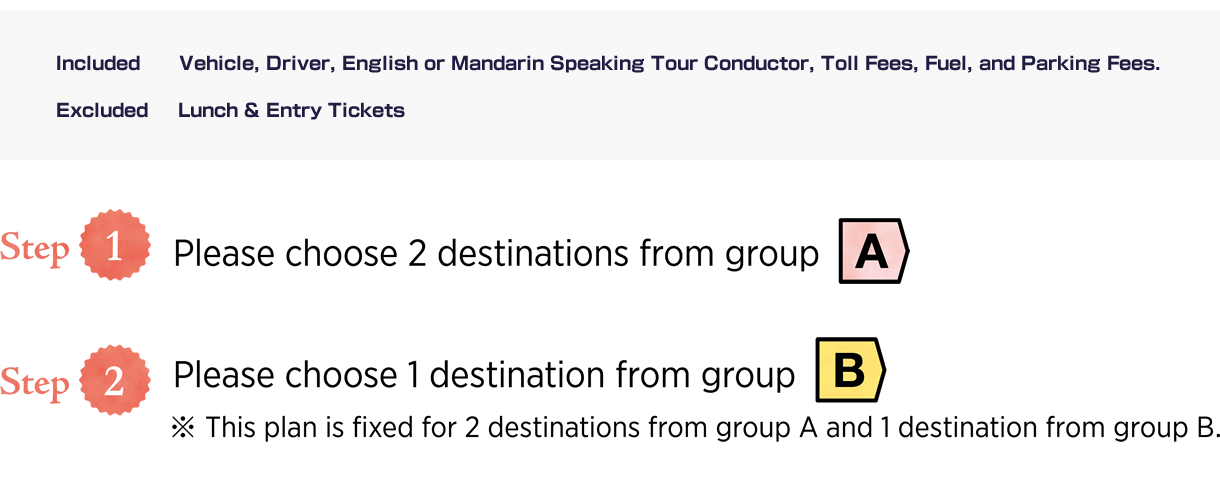The height and width of the screenshot is (484, 1220).
Task: Click the Included label
Action: point(98,64)
